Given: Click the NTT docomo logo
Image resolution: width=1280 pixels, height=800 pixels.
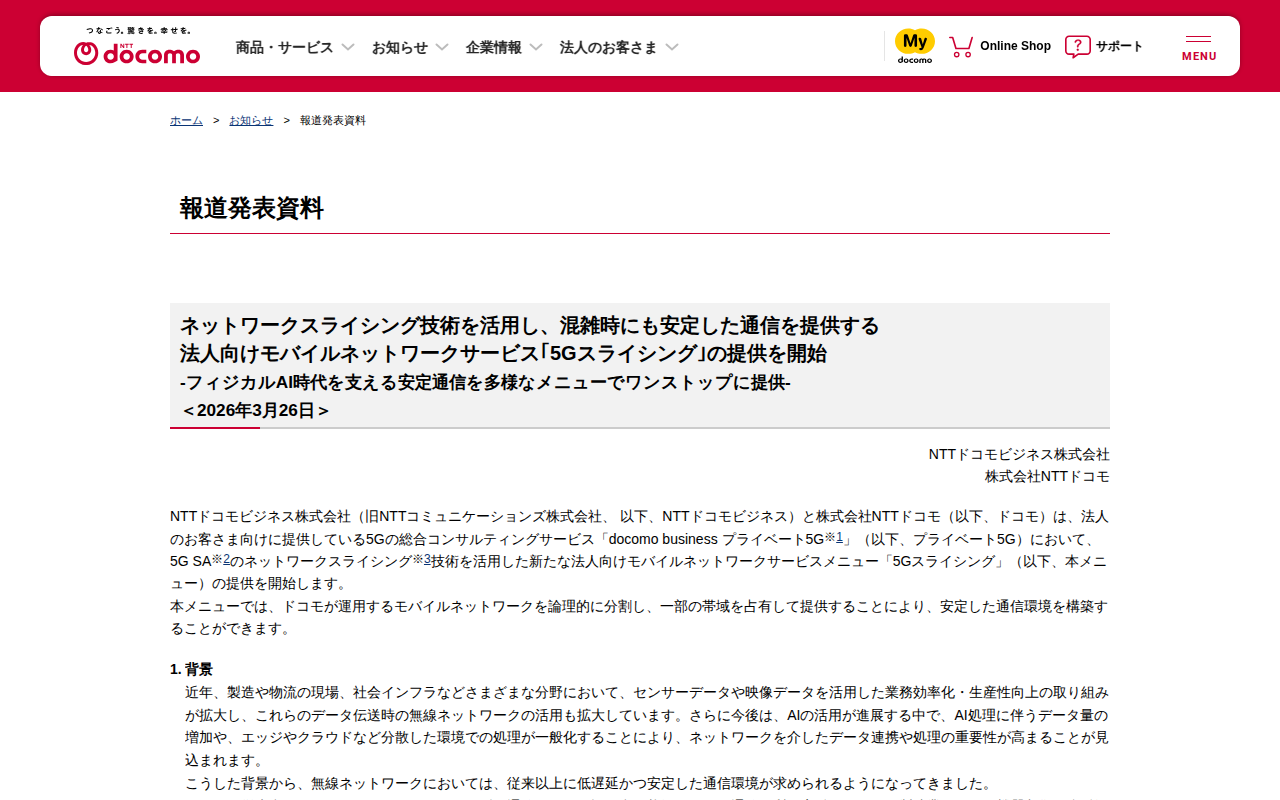Looking at the screenshot, I should click(x=137, y=46).
